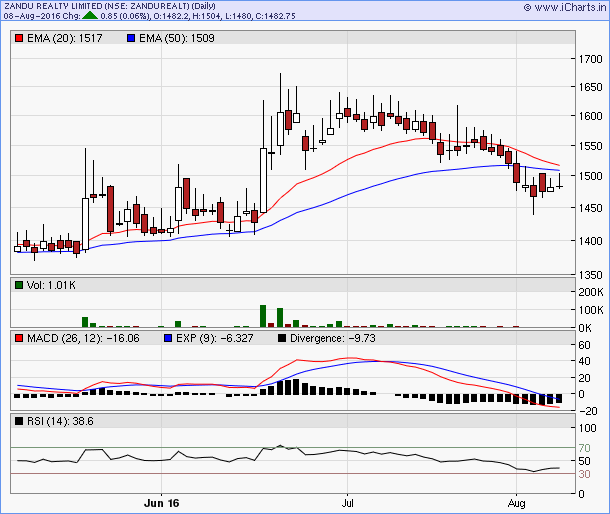This screenshot has width=610, height=514.
Task: Click the 100K volume axis label
Action: [x=591, y=310]
